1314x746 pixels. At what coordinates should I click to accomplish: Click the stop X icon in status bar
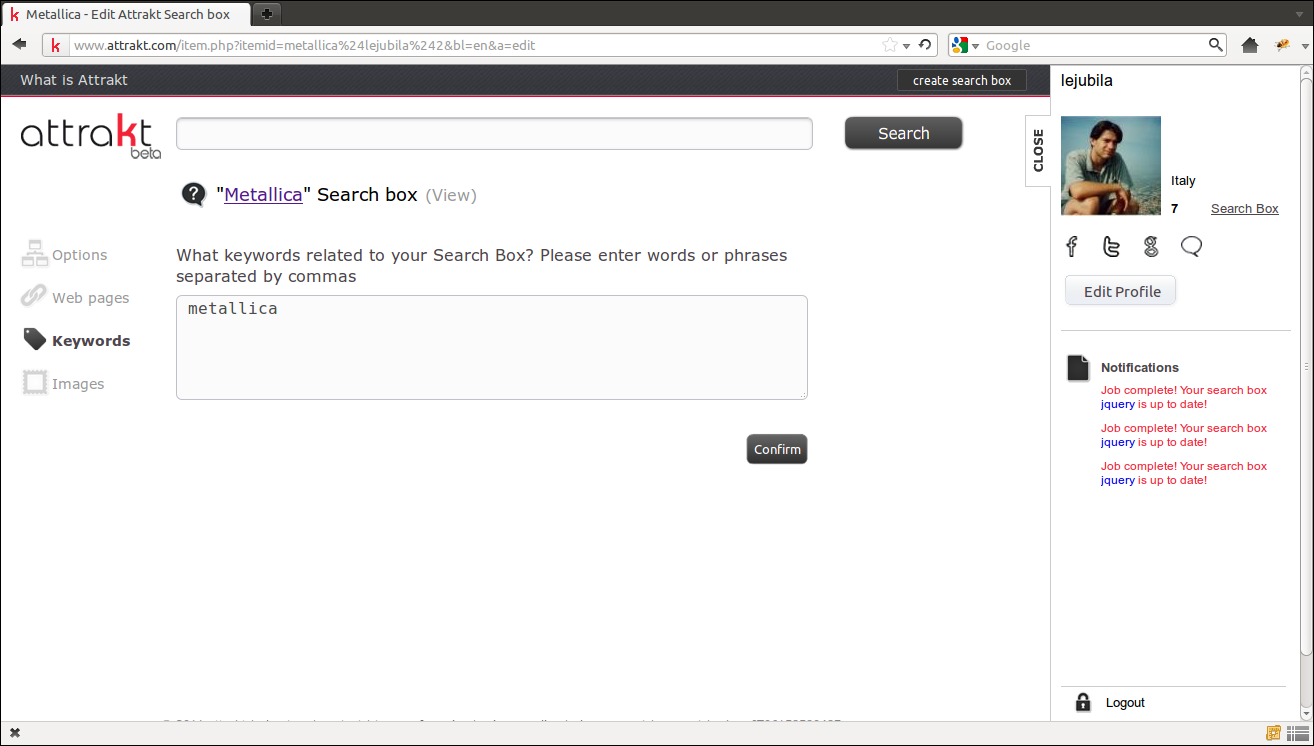[15, 733]
